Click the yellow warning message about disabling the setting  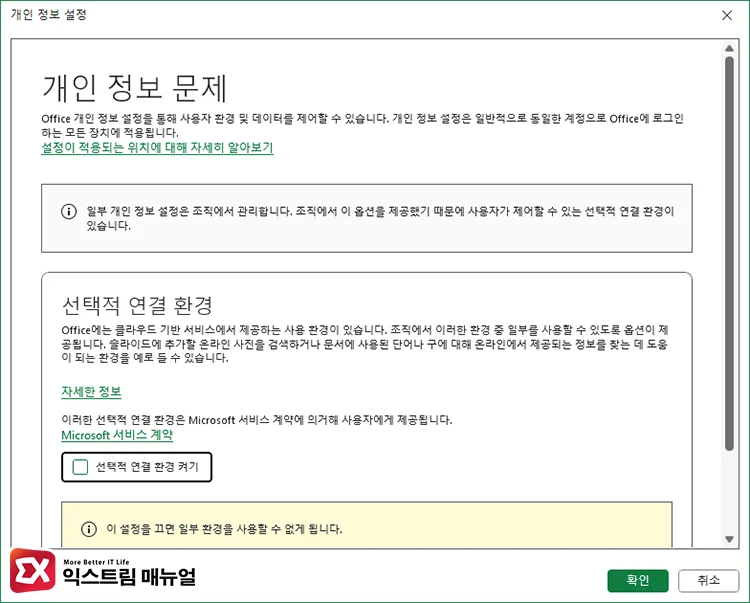(224, 528)
